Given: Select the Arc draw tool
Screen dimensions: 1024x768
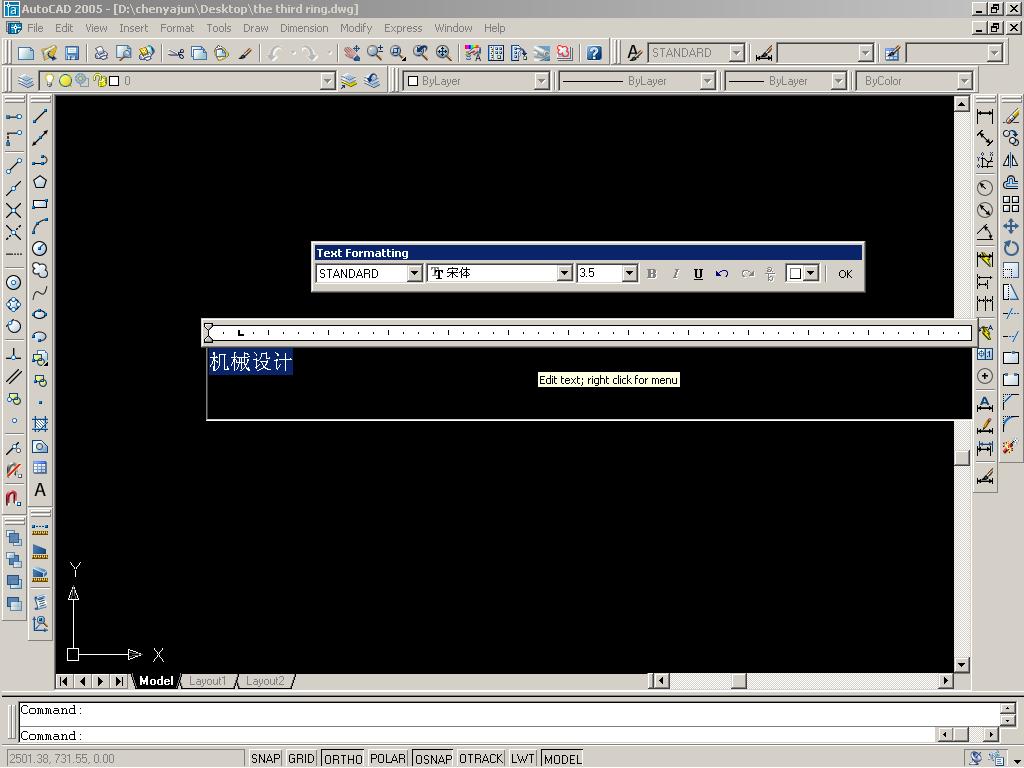Looking at the screenshot, I should [40, 227].
